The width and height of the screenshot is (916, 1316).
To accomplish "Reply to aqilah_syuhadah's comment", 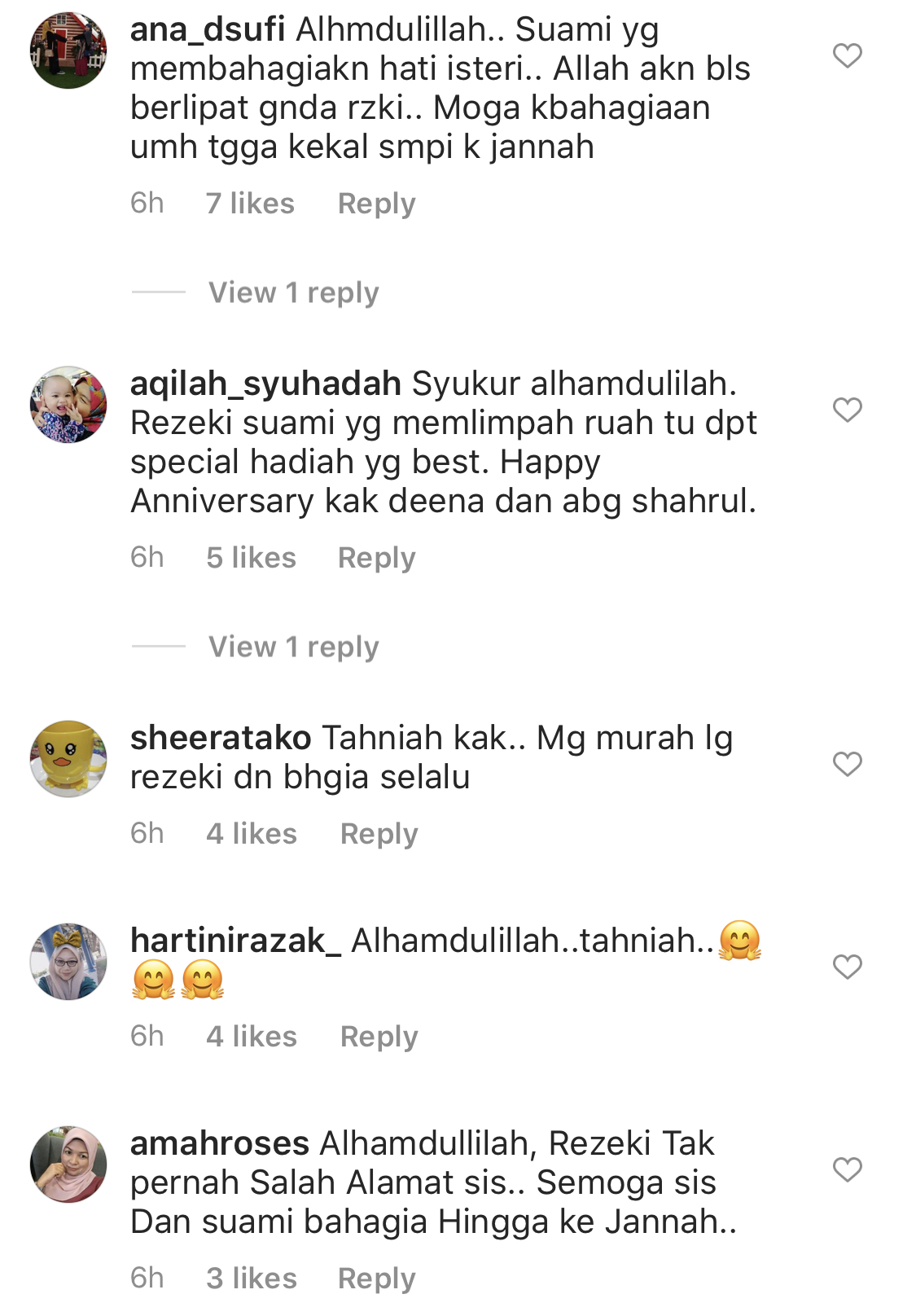I will [377, 558].
